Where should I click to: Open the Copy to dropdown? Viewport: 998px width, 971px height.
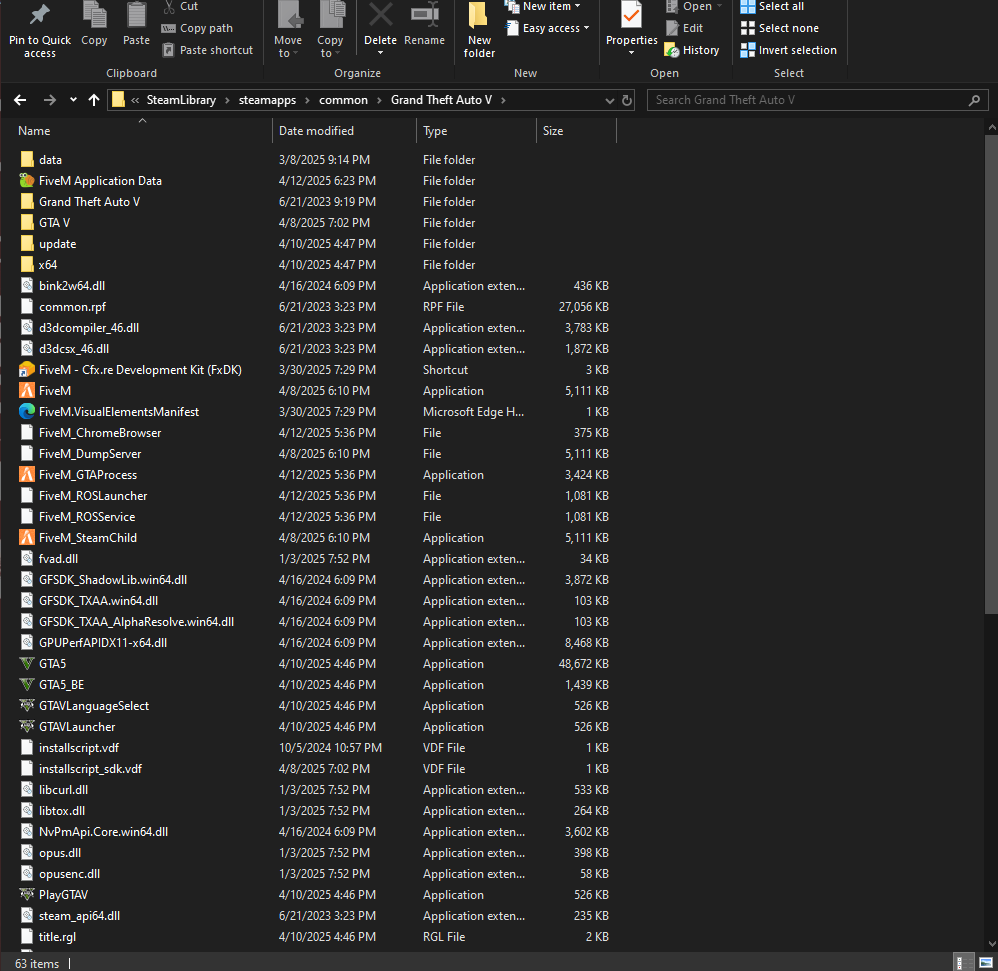click(x=330, y=46)
